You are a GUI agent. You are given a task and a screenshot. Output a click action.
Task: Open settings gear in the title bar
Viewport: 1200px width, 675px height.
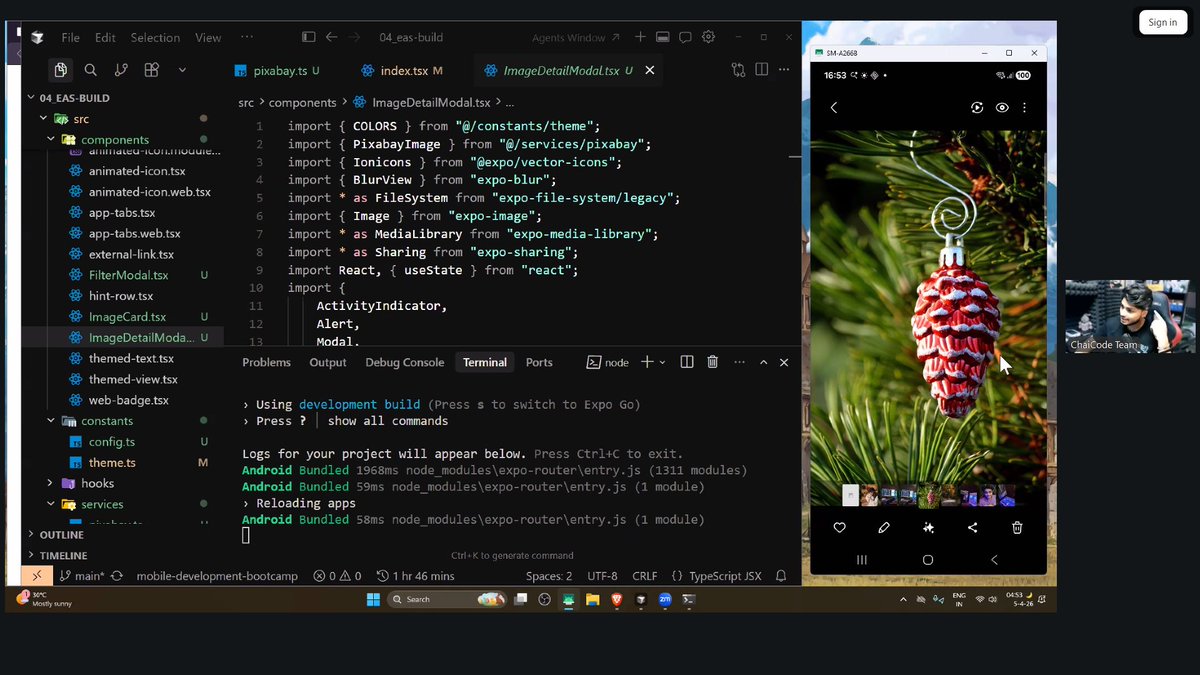[708, 37]
